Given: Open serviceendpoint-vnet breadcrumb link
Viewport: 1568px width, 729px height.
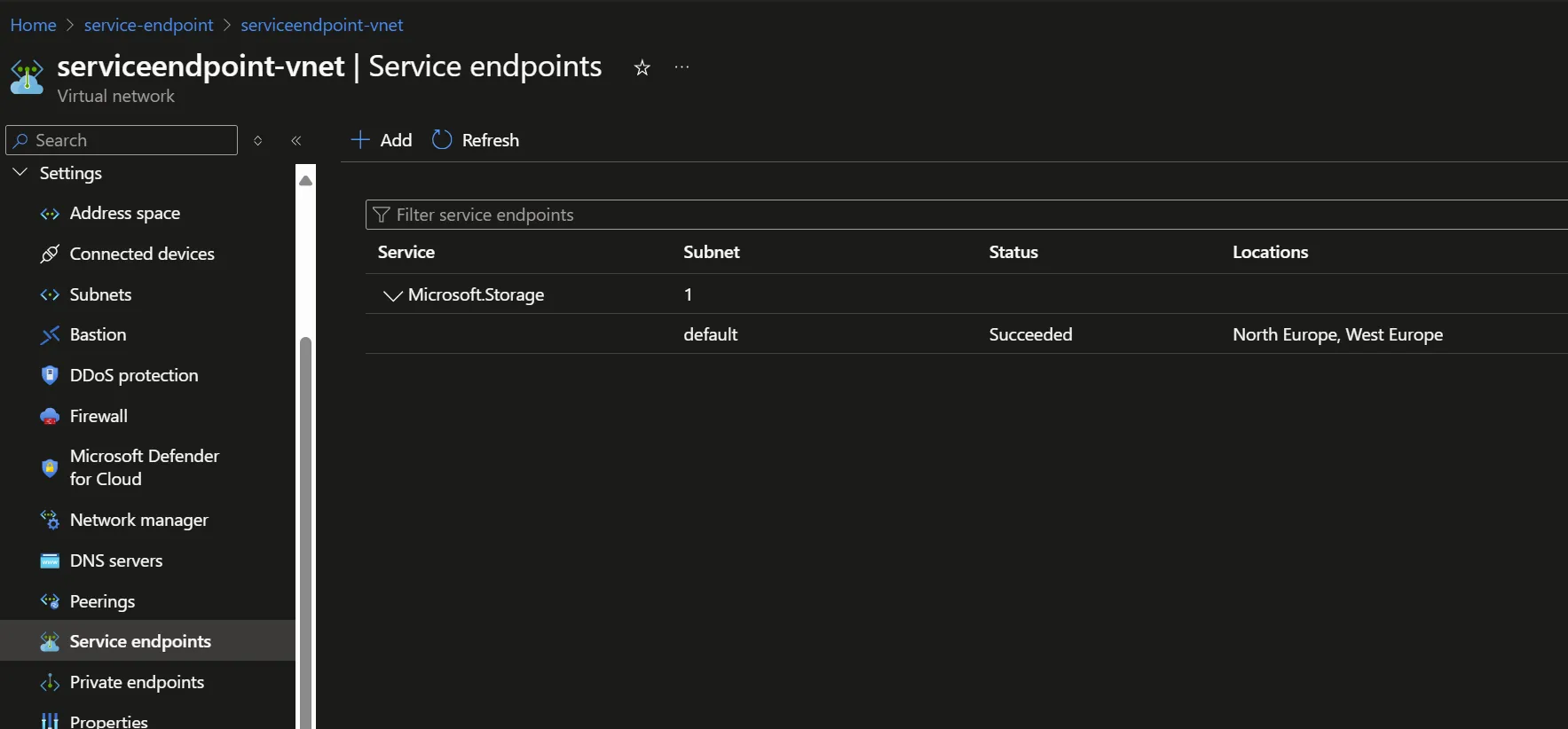Looking at the screenshot, I should (321, 25).
